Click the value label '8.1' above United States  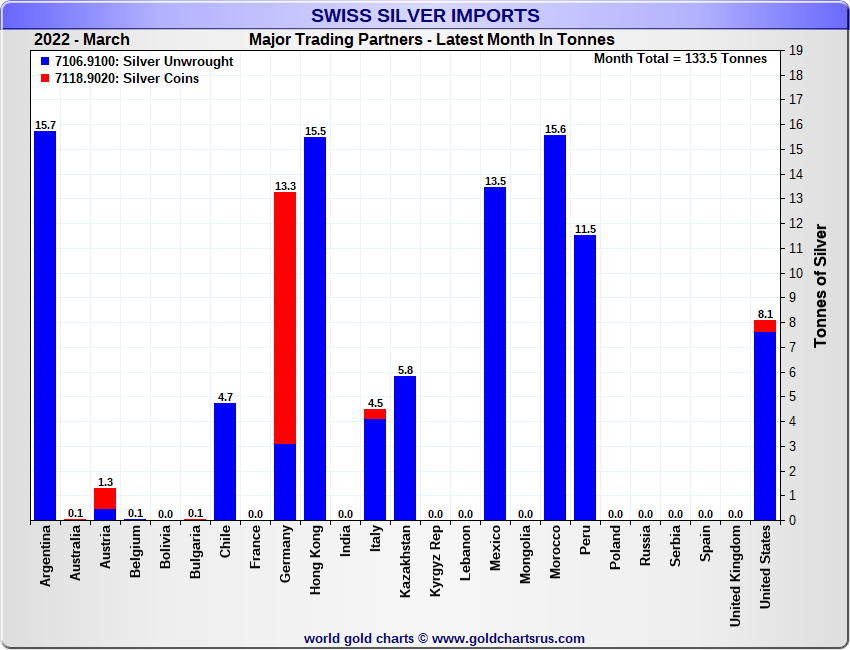click(x=765, y=314)
